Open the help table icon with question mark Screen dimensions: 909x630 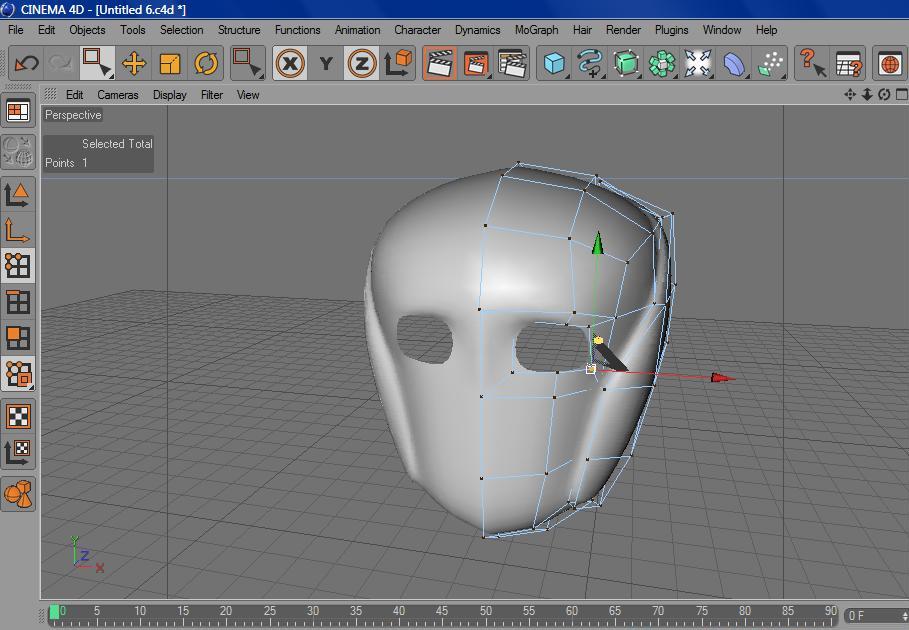[x=848, y=63]
